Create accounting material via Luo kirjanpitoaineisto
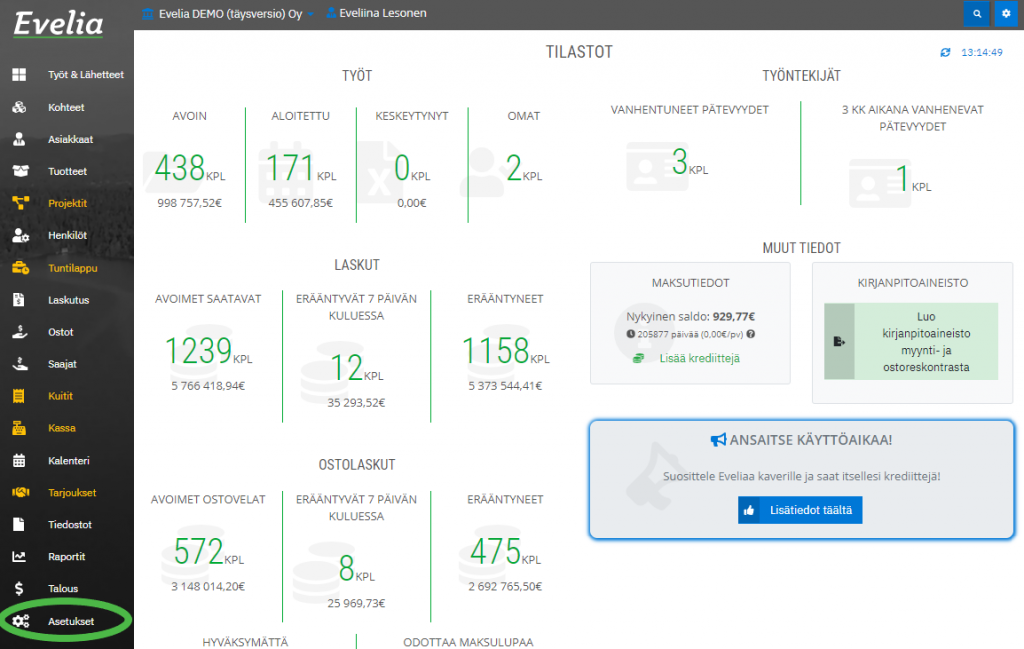The image size is (1024, 649). tap(911, 341)
